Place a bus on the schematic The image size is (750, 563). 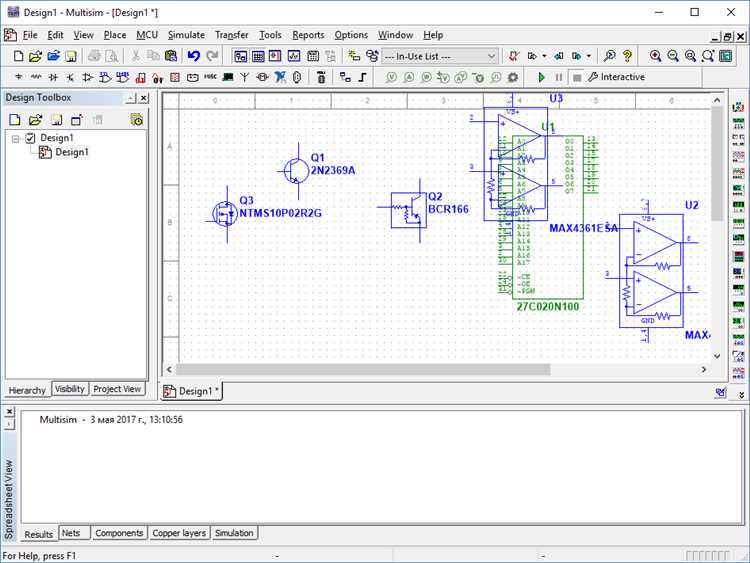363,77
